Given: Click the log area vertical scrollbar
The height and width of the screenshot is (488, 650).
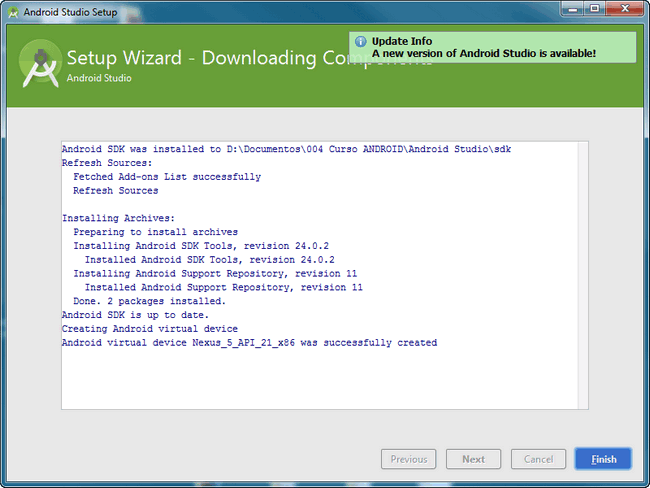Looking at the screenshot, I should [x=583, y=275].
